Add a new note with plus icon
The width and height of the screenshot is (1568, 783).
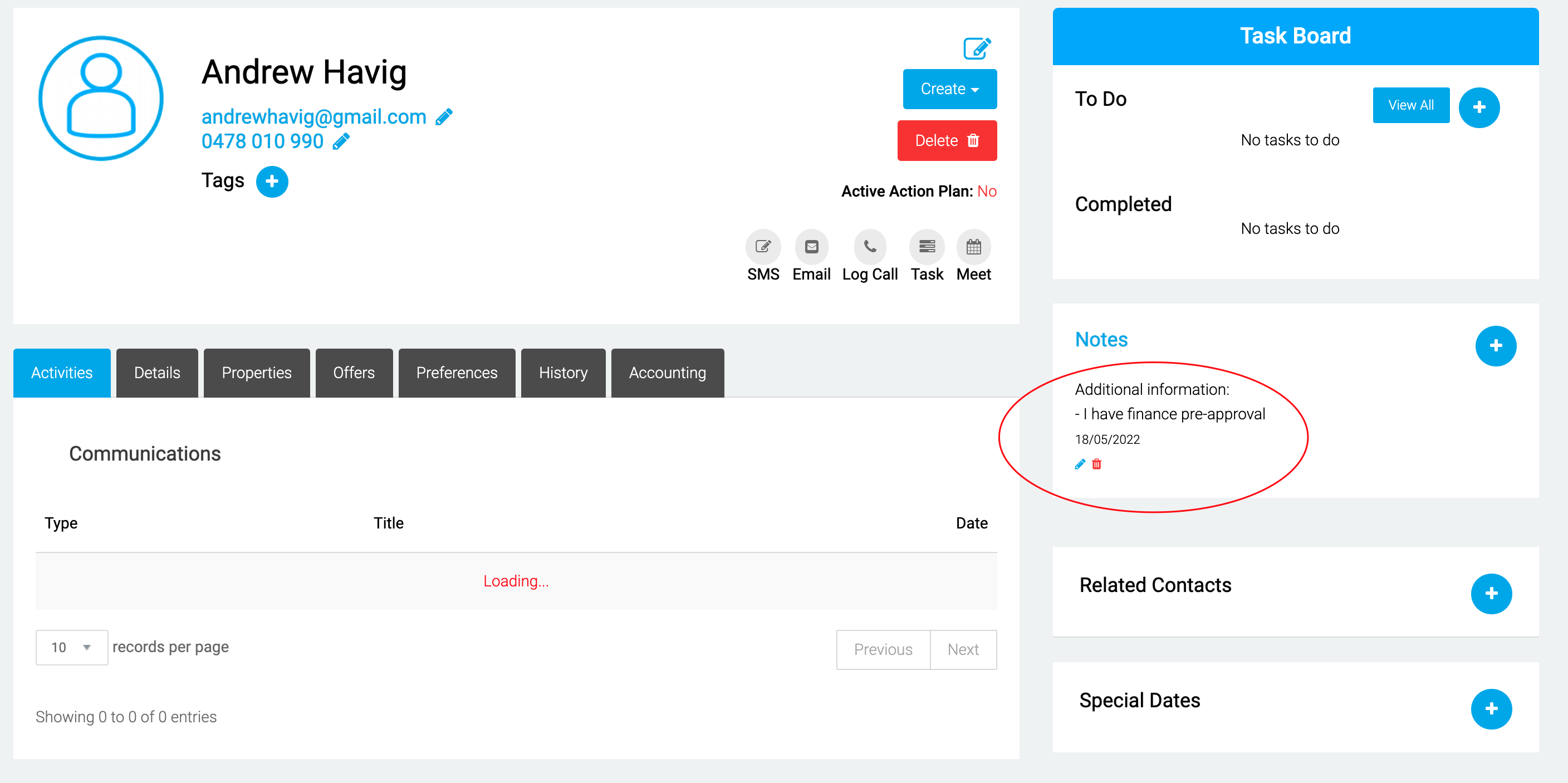coord(1496,346)
